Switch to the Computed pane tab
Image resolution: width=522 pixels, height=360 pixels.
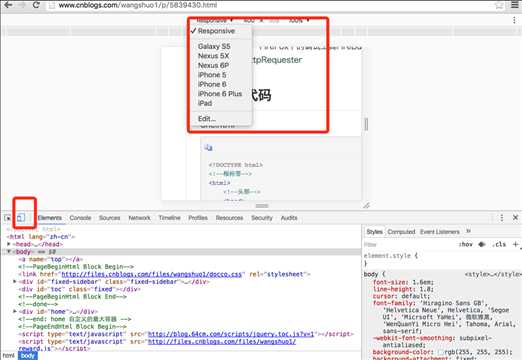click(x=401, y=232)
